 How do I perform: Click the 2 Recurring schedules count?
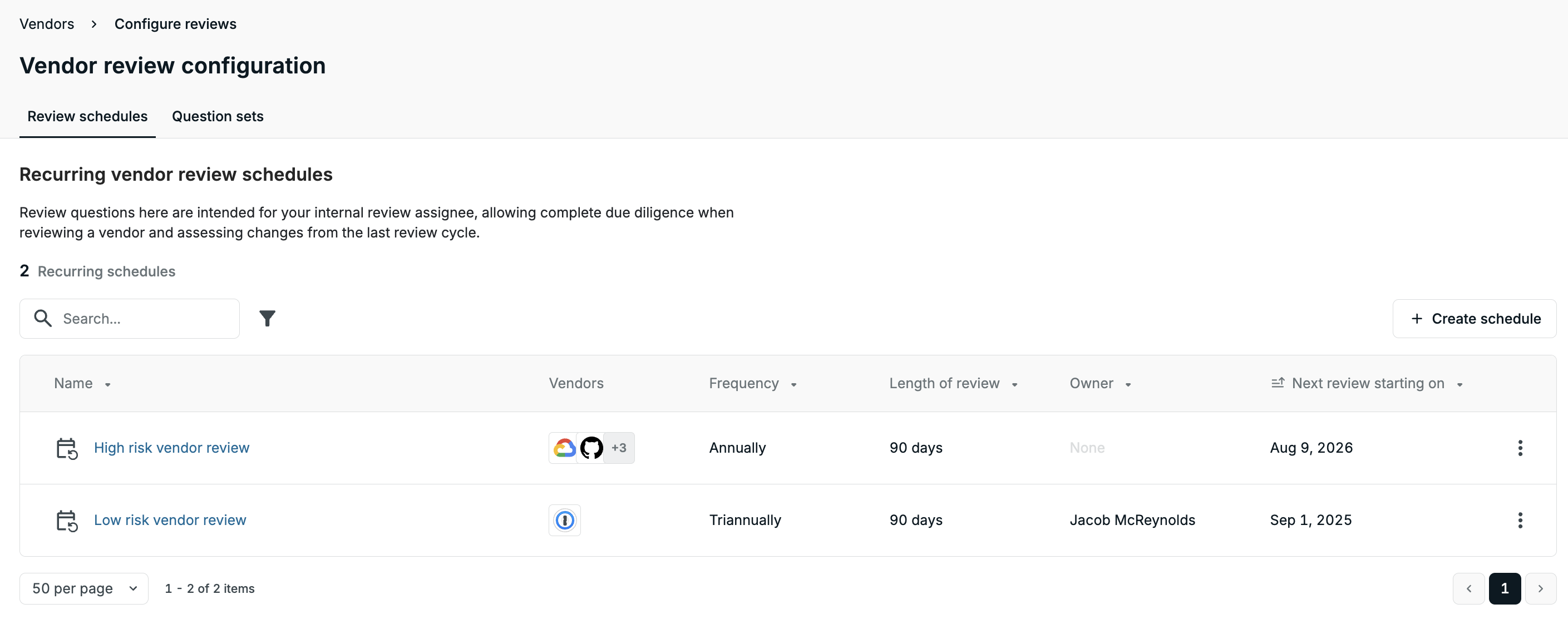pos(97,271)
